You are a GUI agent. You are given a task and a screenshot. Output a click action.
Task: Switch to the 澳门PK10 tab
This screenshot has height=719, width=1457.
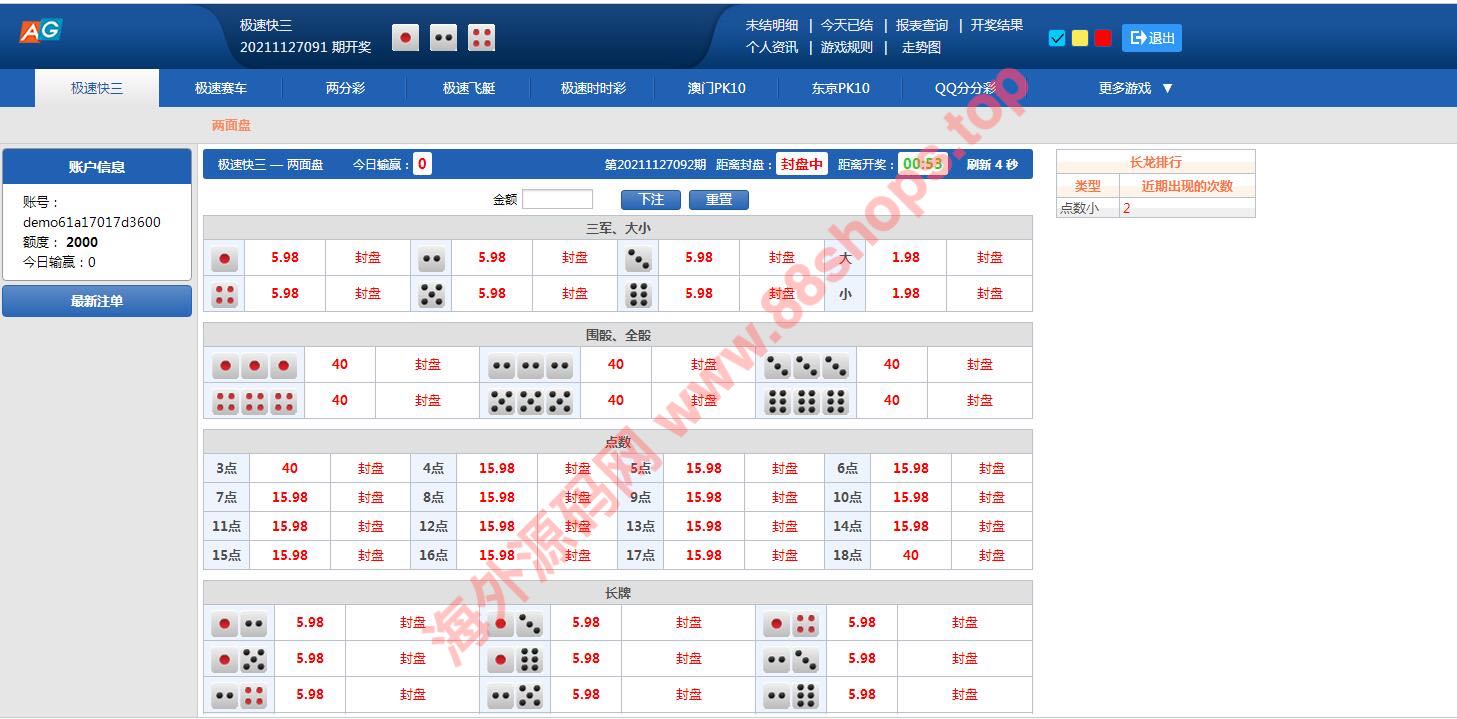[716, 88]
